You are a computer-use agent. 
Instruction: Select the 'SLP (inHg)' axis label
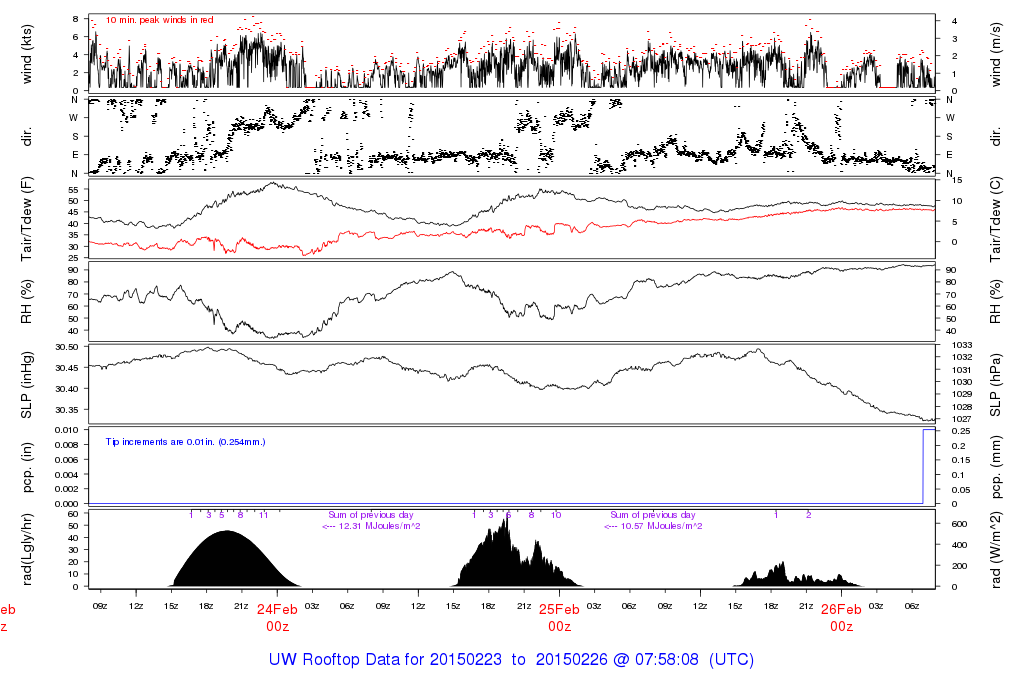pyautogui.click(x=27, y=383)
